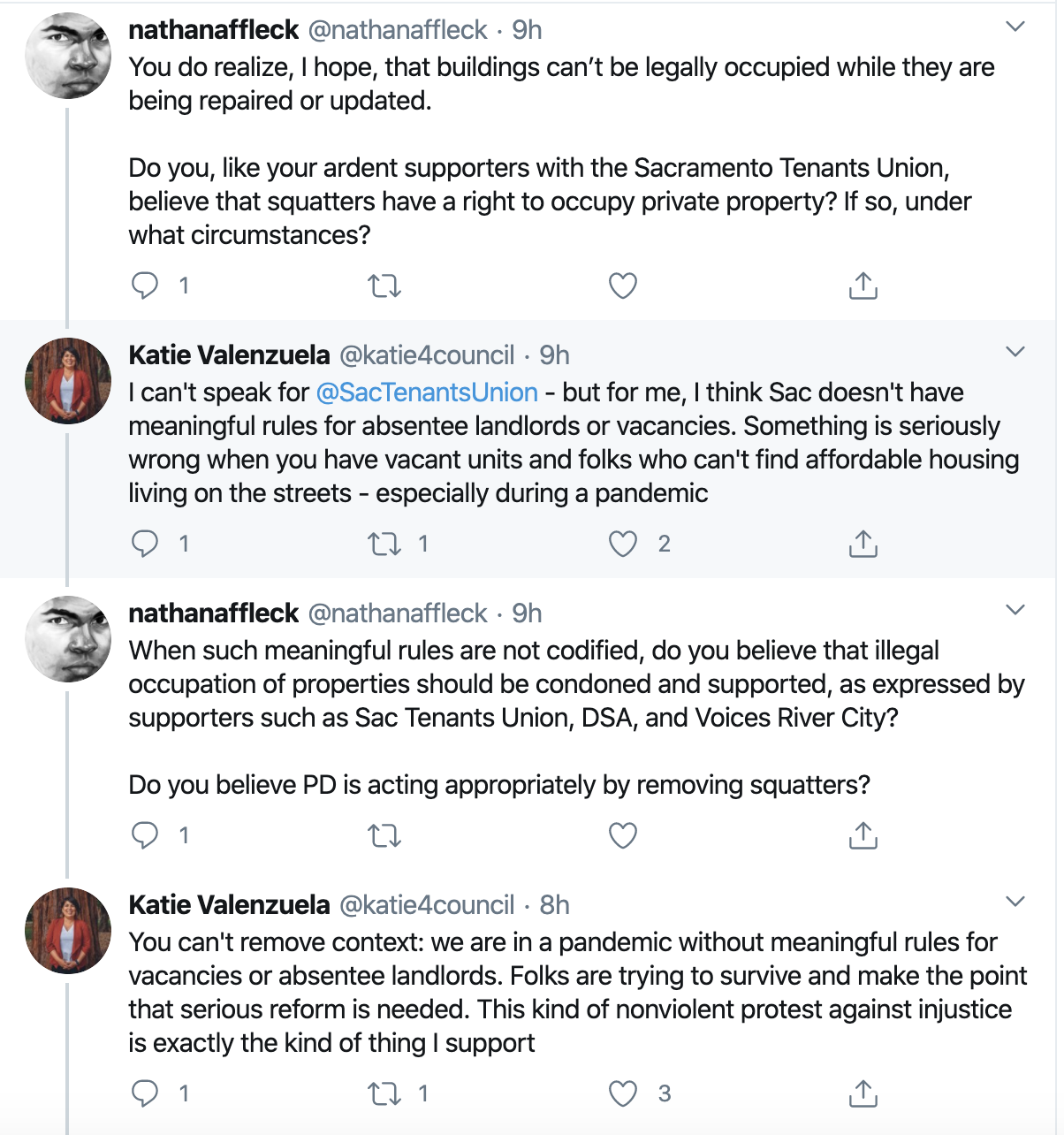Share Katie Valenzuela's tweet about vacant units

863,544
